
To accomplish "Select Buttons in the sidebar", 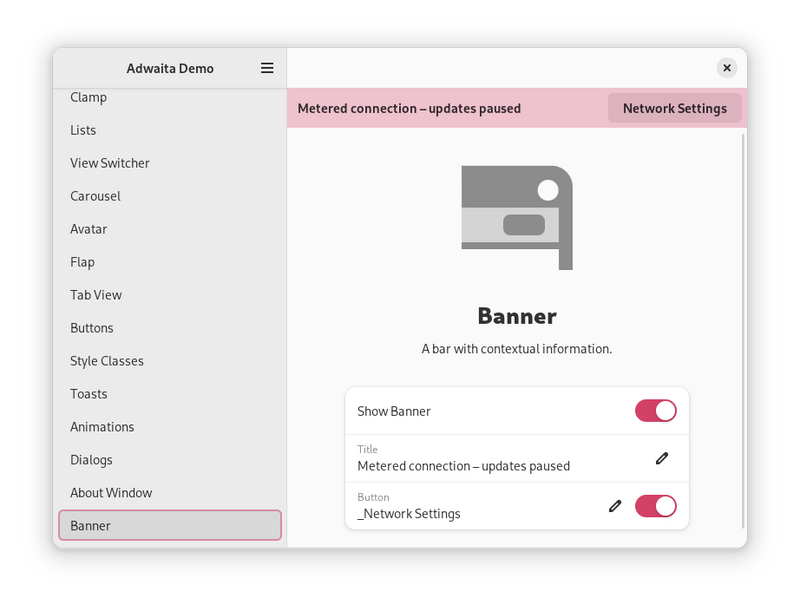I will pos(170,328).
